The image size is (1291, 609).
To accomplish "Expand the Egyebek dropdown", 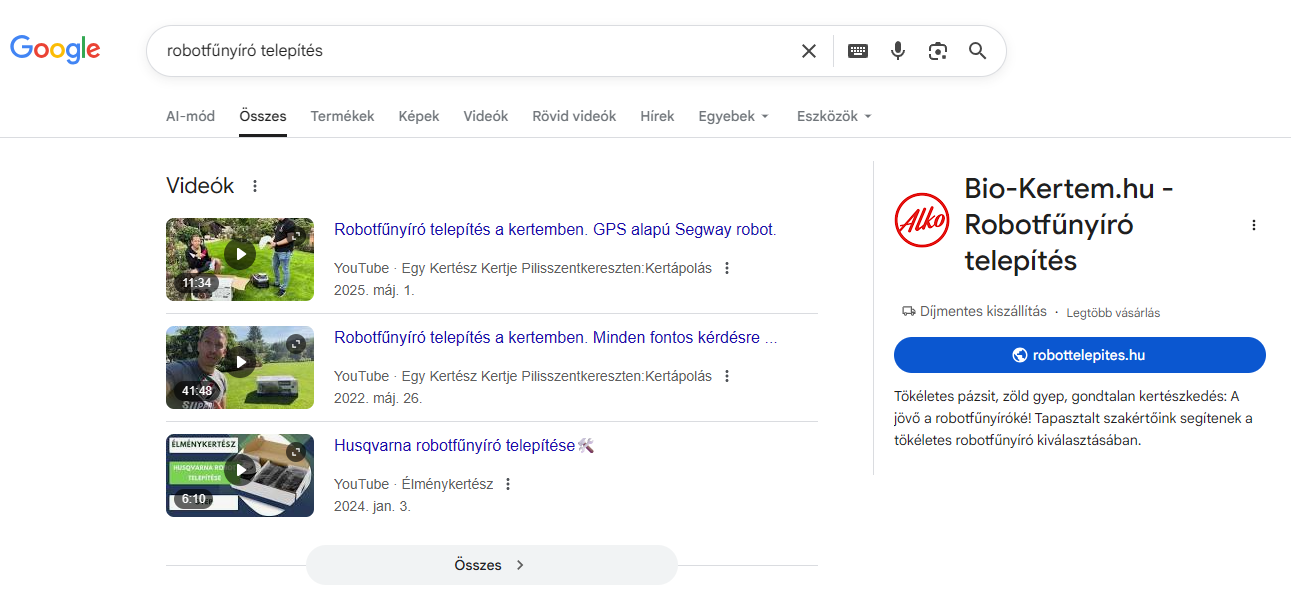I will [734, 116].
